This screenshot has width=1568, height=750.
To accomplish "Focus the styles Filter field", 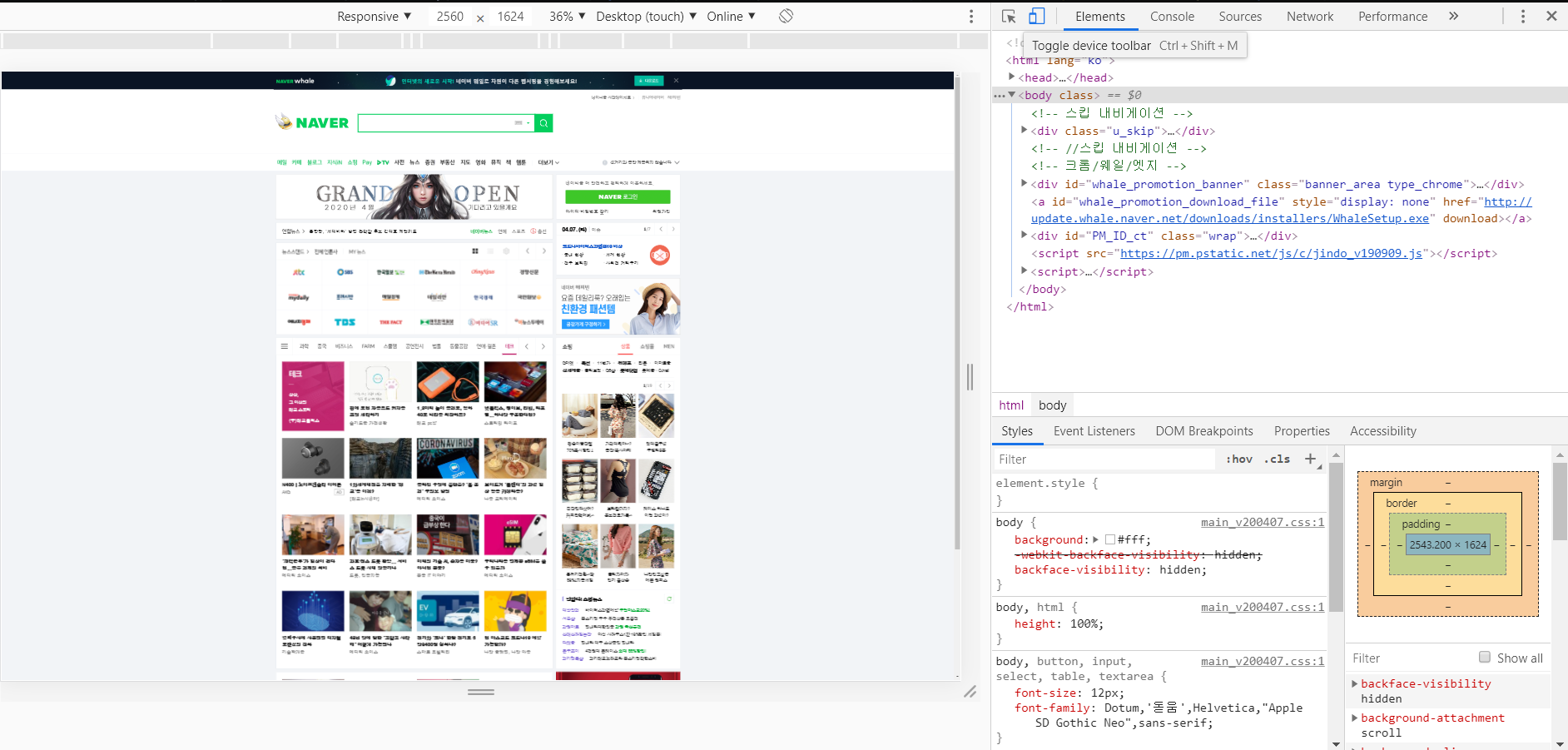I will point(1104,459).
